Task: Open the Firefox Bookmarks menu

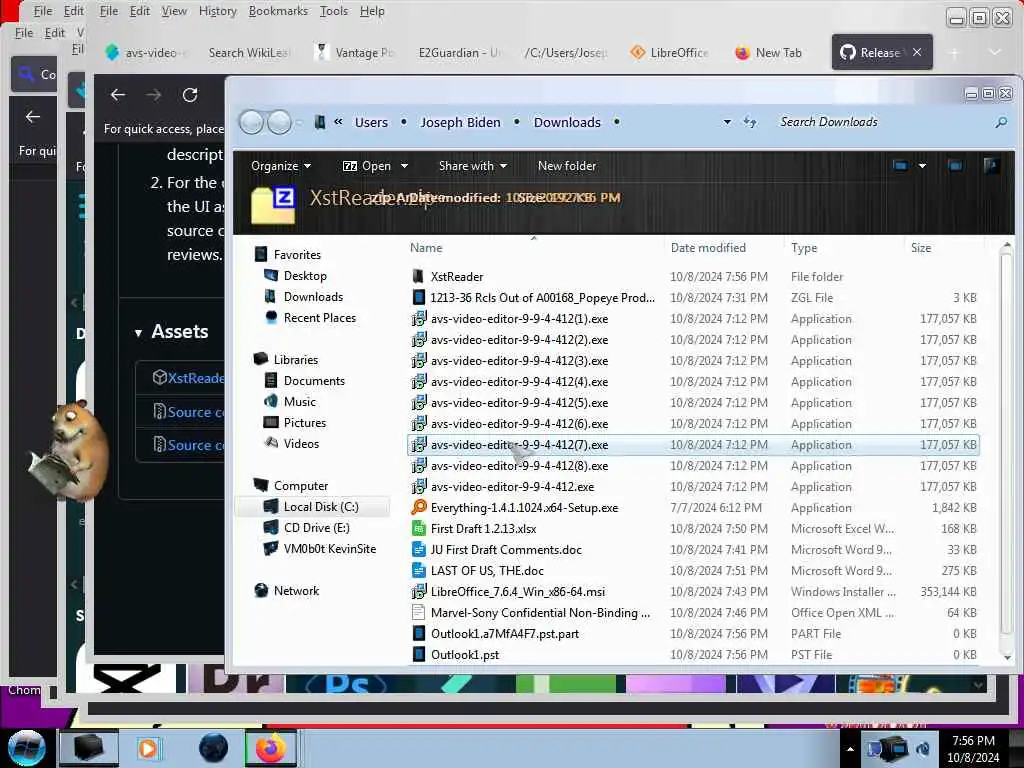Action: coord(278,11)
